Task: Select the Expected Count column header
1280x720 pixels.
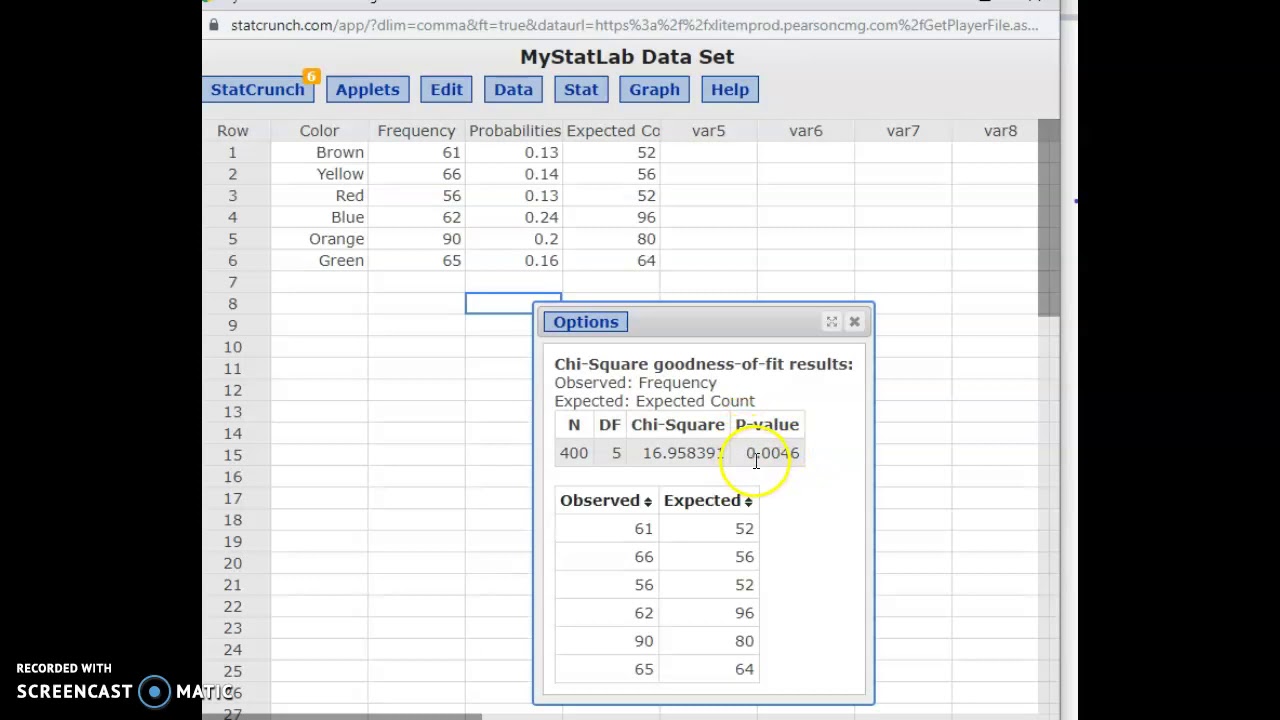Action: 611,131
